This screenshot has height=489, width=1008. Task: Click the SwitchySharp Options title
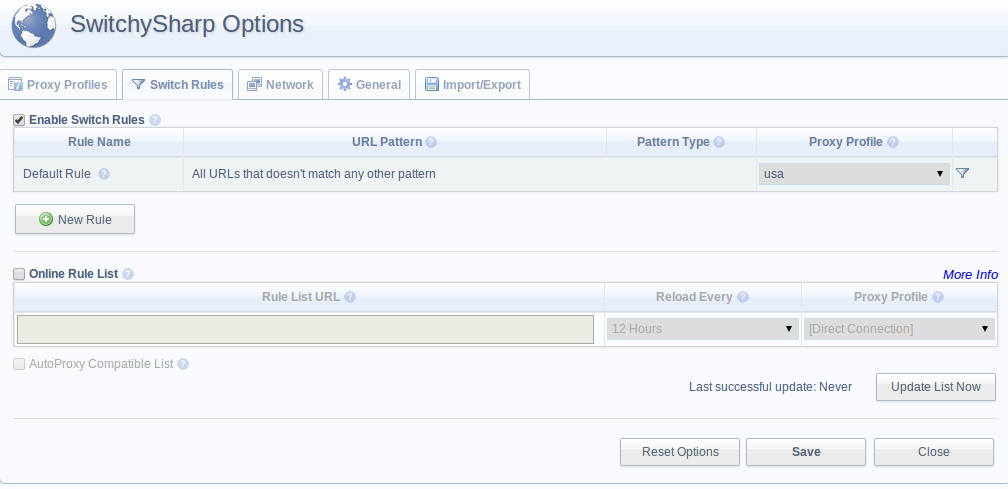click(x=186, y=24)
